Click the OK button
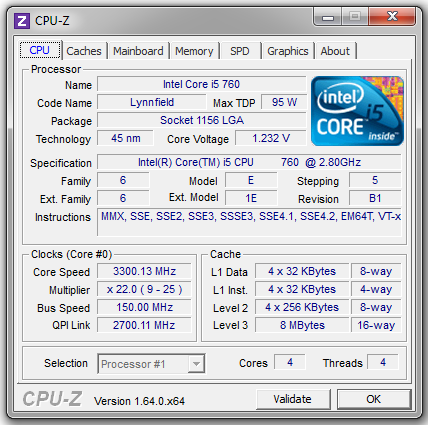428x426 pixels. click(x=374, y=399)
